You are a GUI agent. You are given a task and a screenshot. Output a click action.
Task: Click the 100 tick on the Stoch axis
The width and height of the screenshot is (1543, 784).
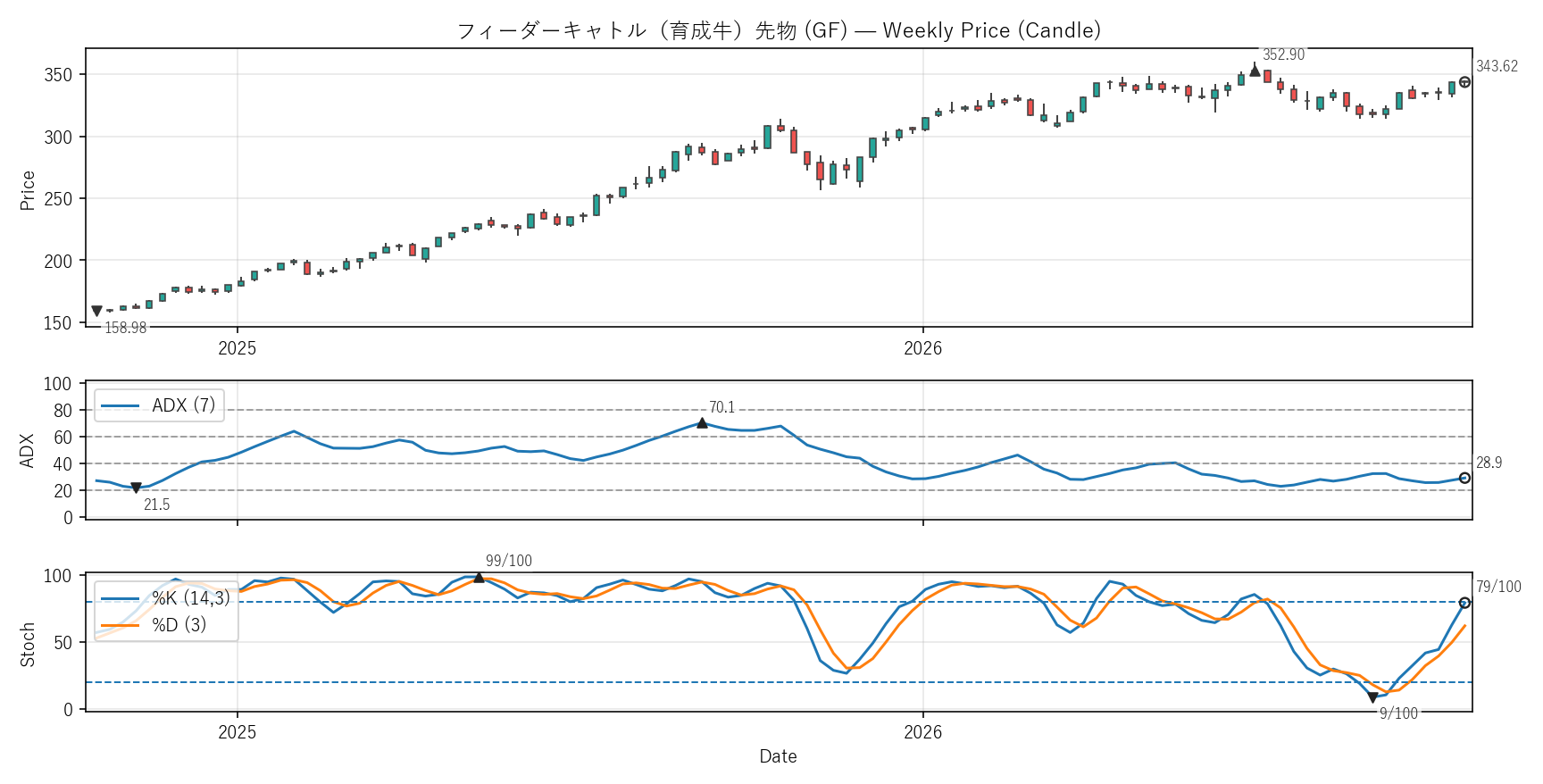click(x=58, y=576)
